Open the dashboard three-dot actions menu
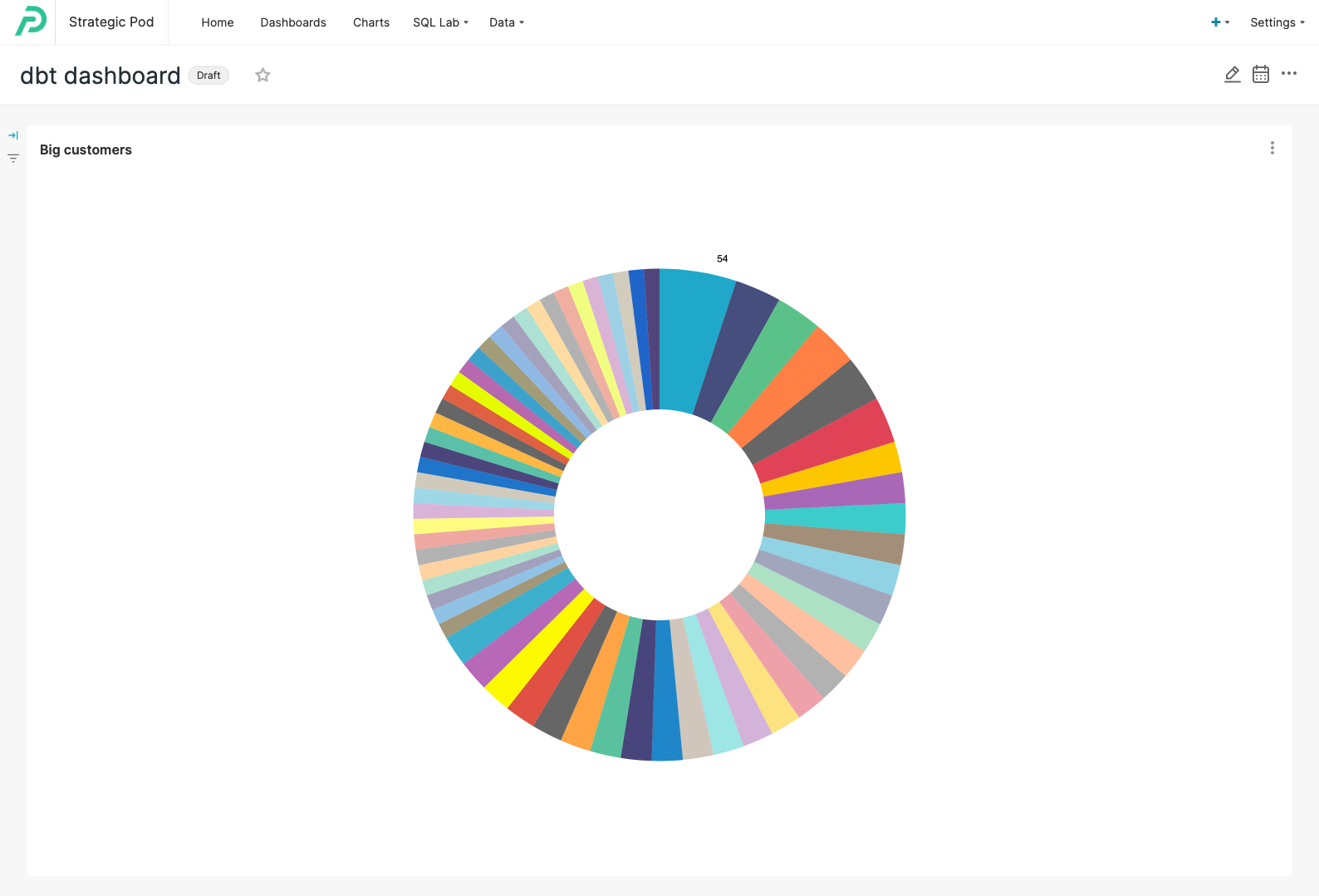The width and height of the screenshot is (1319, 896). tap(1288, 74)
